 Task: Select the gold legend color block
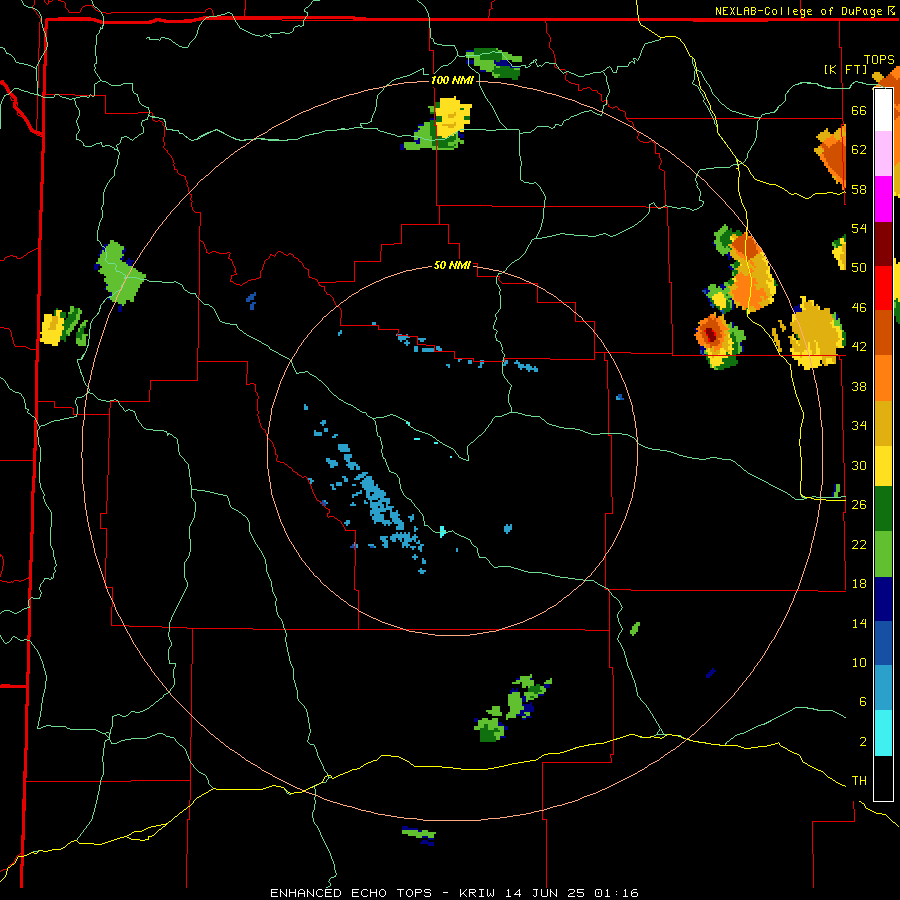coord(883,423)
